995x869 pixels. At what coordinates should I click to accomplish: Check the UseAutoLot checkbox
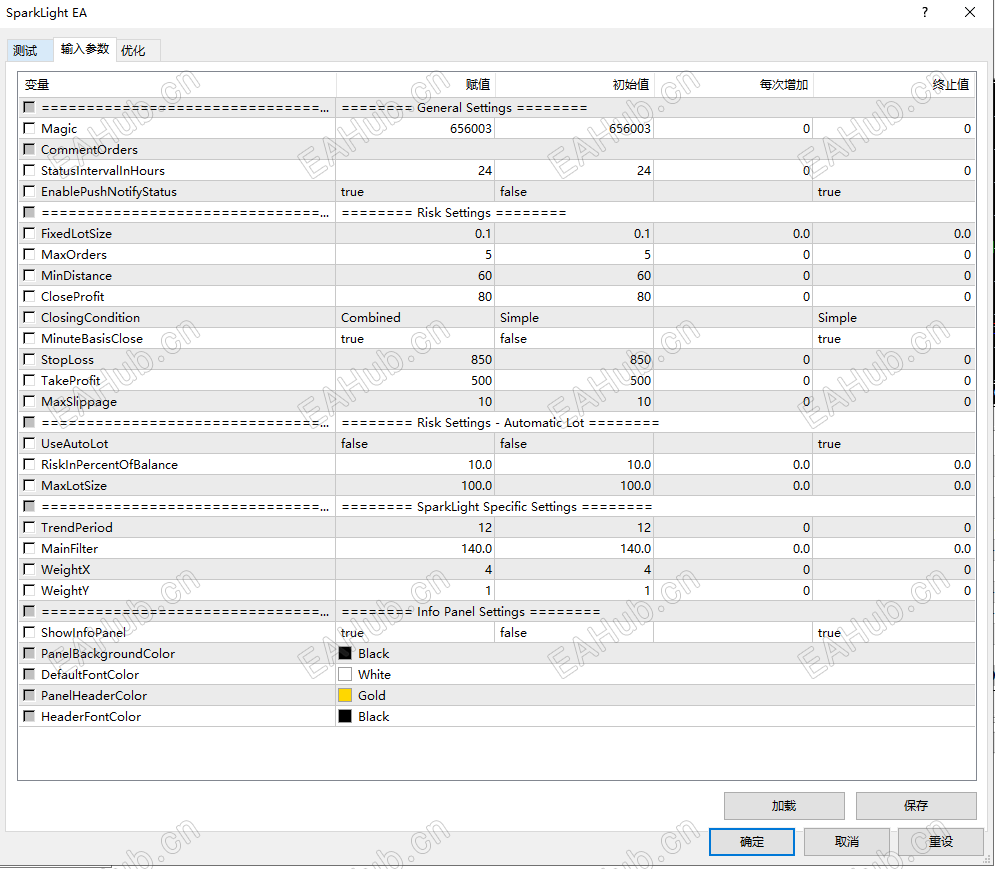coord(29,443)
